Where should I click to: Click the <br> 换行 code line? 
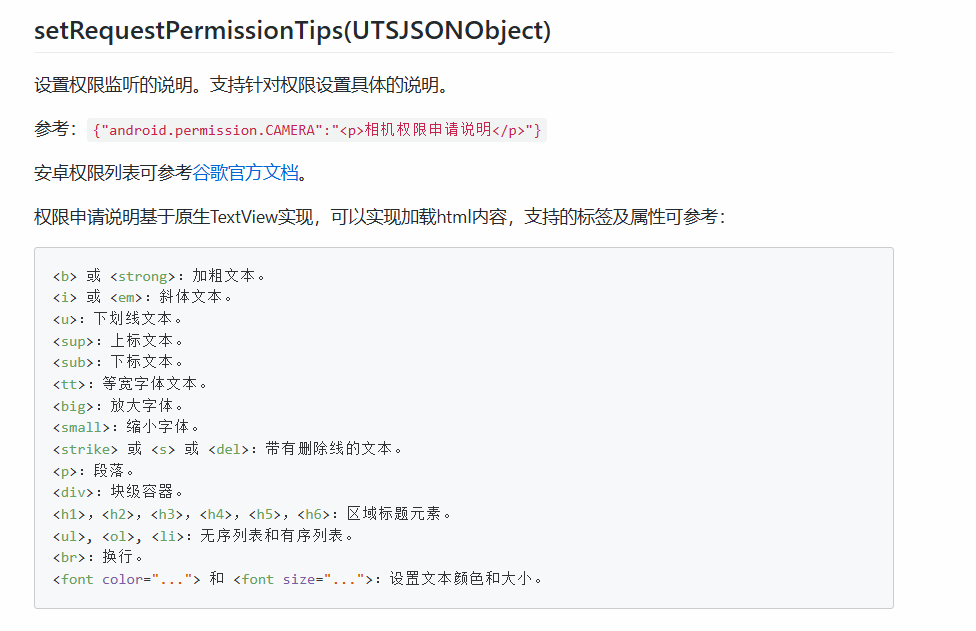[98, 557]
